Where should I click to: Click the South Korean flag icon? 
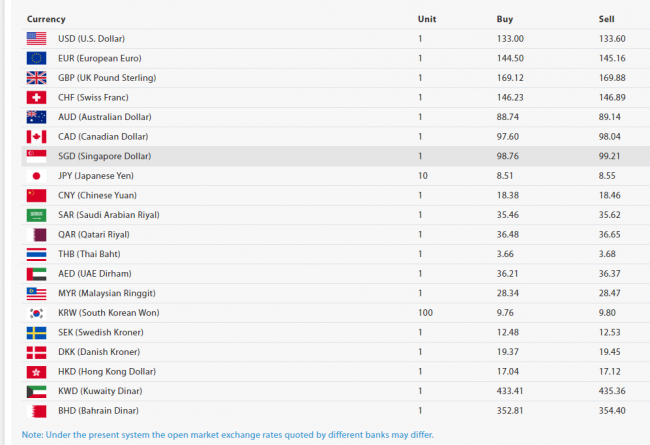(x=36, y=312)
